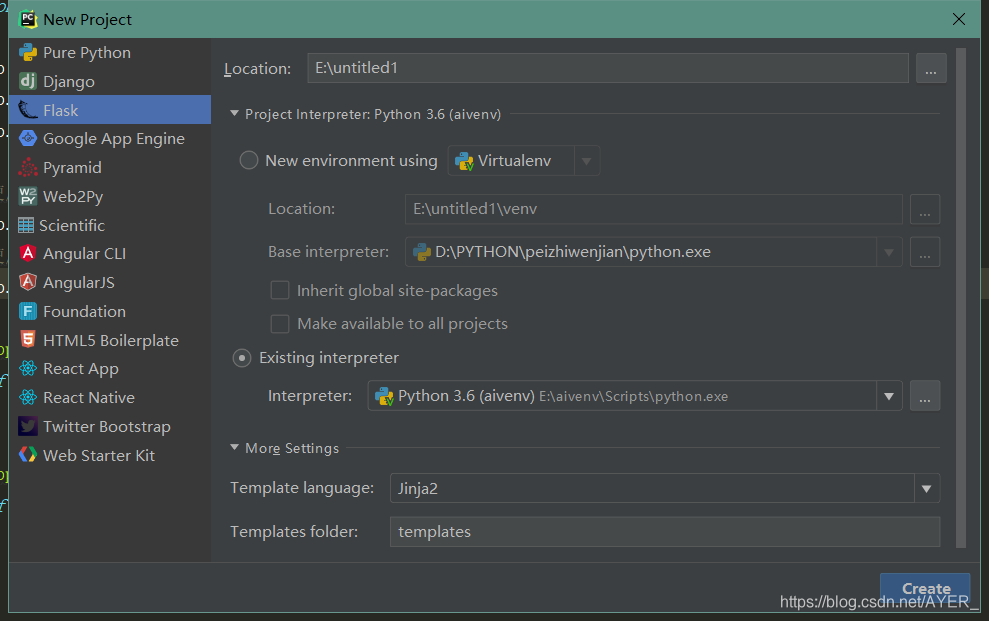Pick the AngularJS icon
Screen dimensions: 989x621
pyautogui.click(x=28, y=282)
